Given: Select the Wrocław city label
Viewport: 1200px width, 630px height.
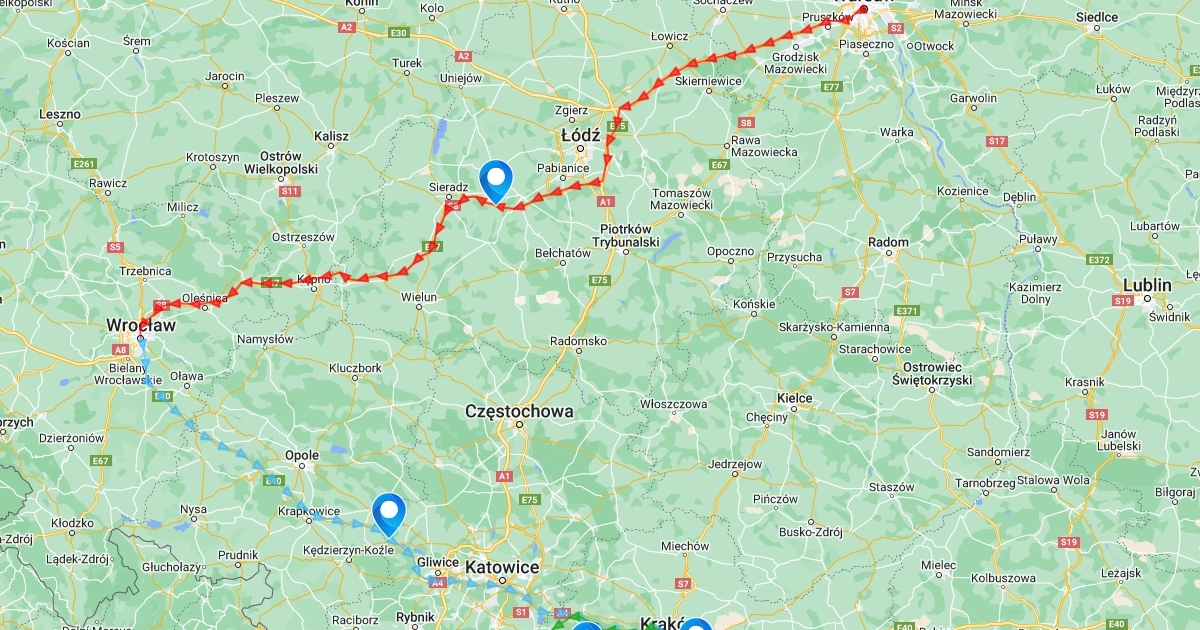Looking at the screenshot, I should click(141, 325).
